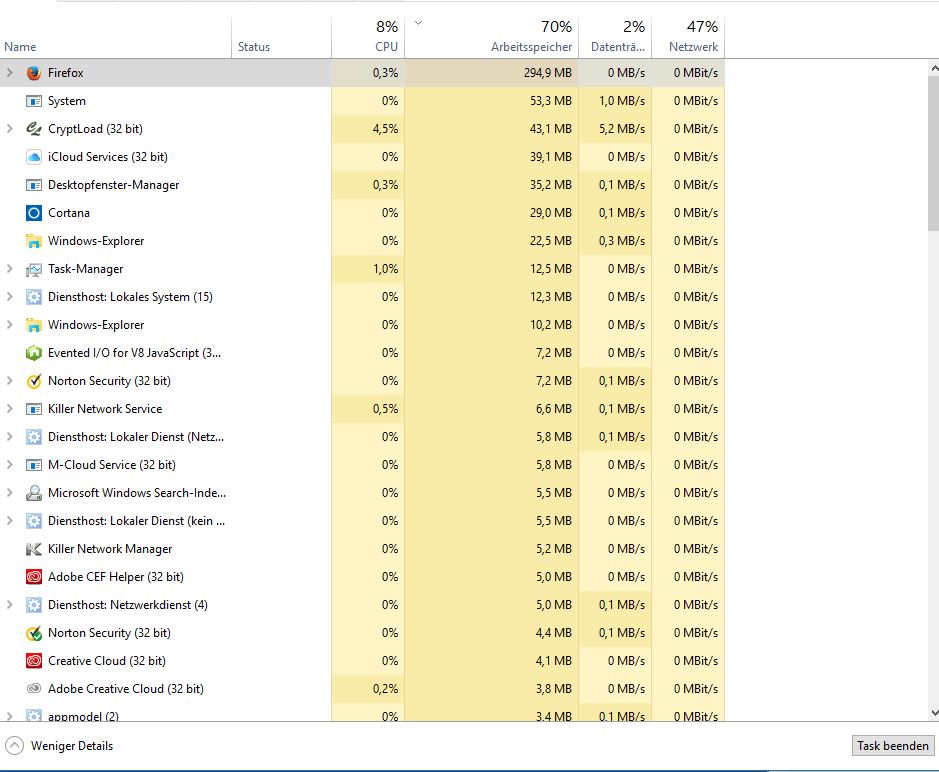Viewport: 939px width, 772px height.
Task: Select the Cortana process row name
Action: point(69,213)
